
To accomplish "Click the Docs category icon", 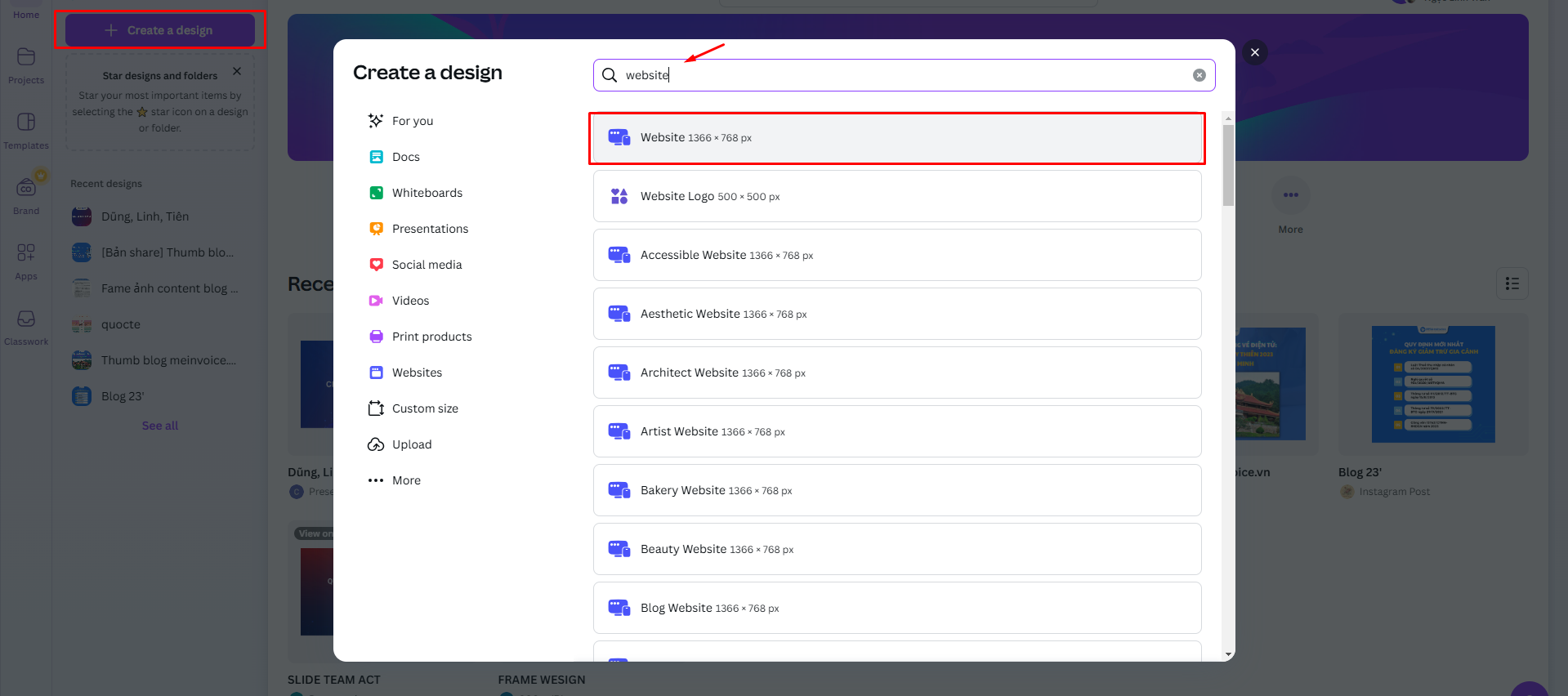I will tap(376, 157).
